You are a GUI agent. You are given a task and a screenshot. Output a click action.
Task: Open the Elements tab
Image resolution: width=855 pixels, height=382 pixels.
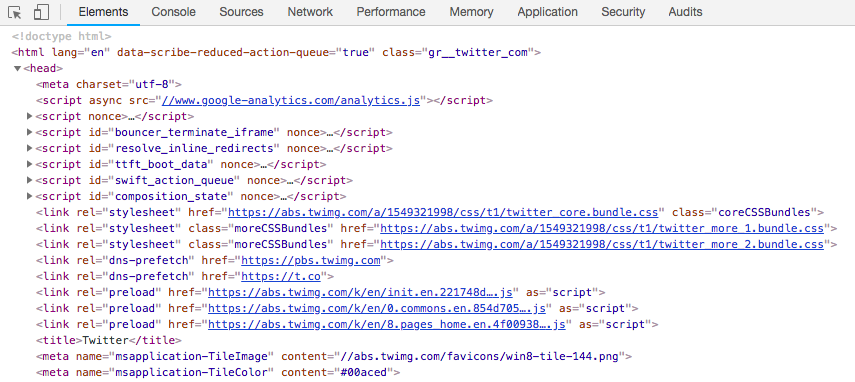104,12
